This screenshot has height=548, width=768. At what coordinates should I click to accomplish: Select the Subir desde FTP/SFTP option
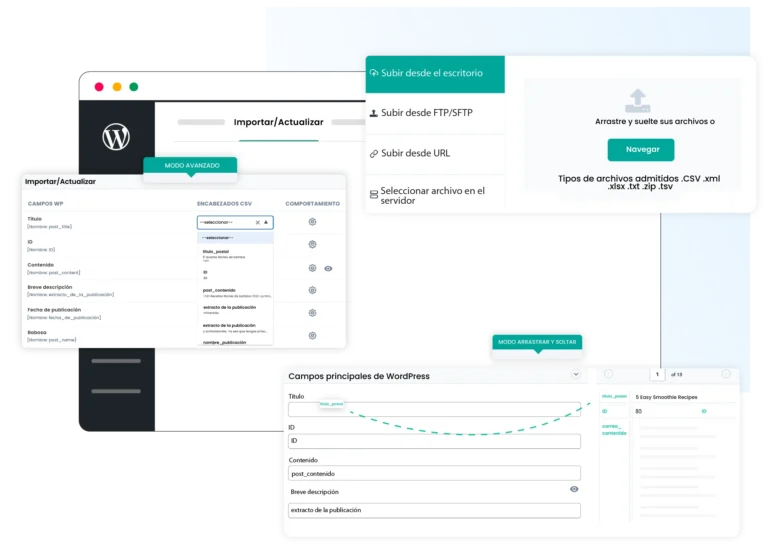click(x=435, y=113)
